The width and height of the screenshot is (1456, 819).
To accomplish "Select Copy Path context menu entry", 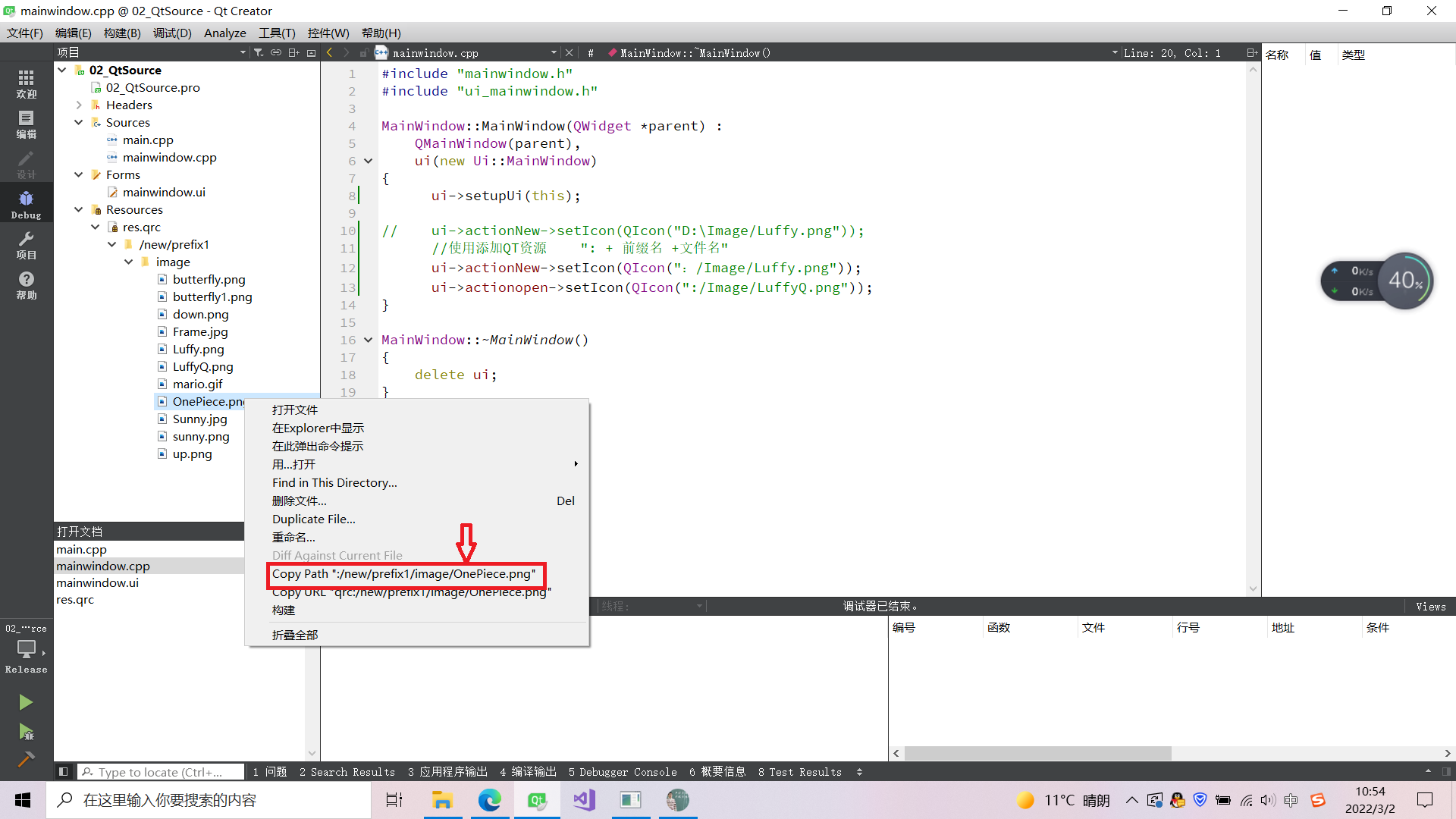I will click(403, 574).
